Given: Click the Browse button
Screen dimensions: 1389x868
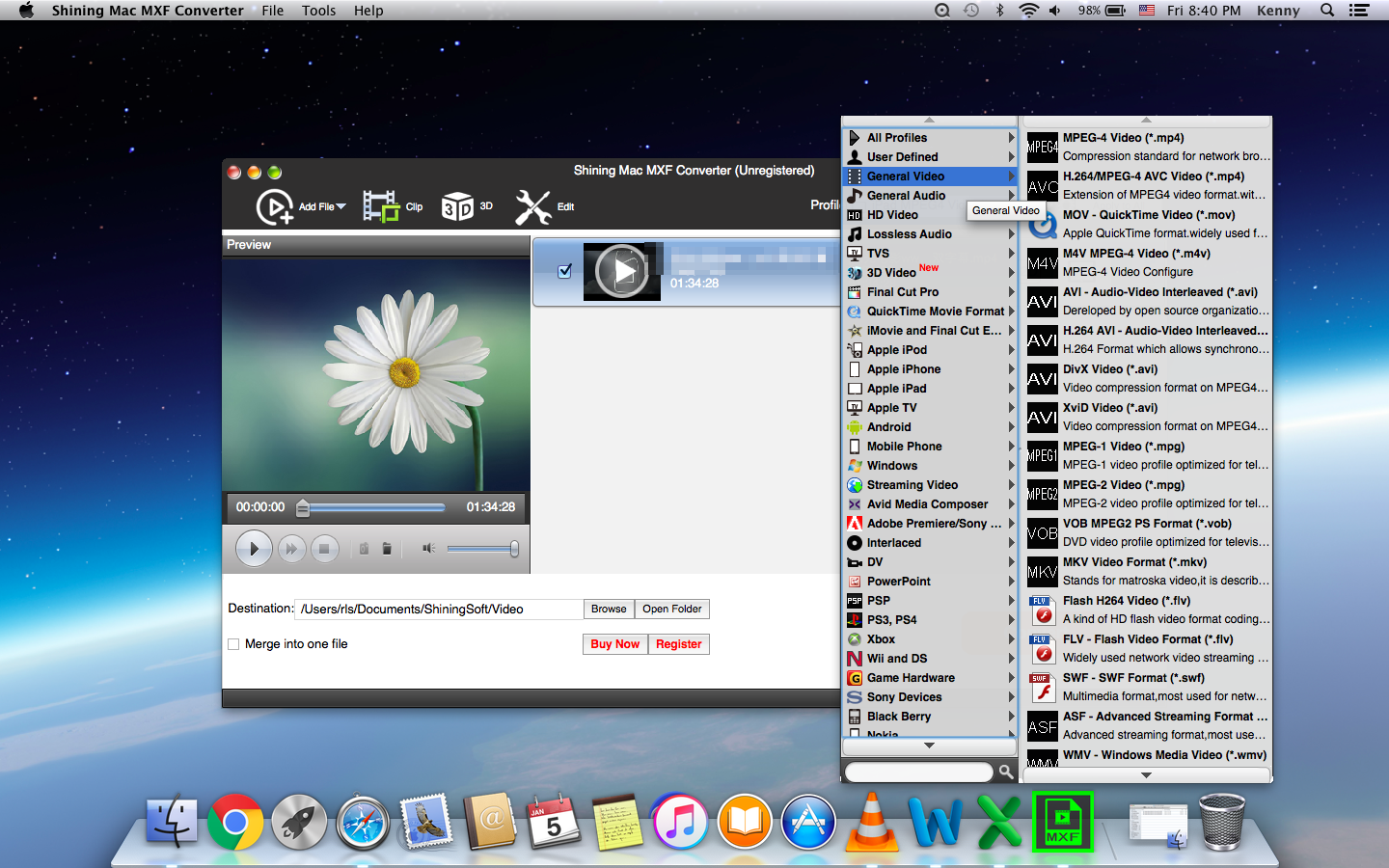Looking at the screenshot, I should pyautogui.click(x=609, y=609).
